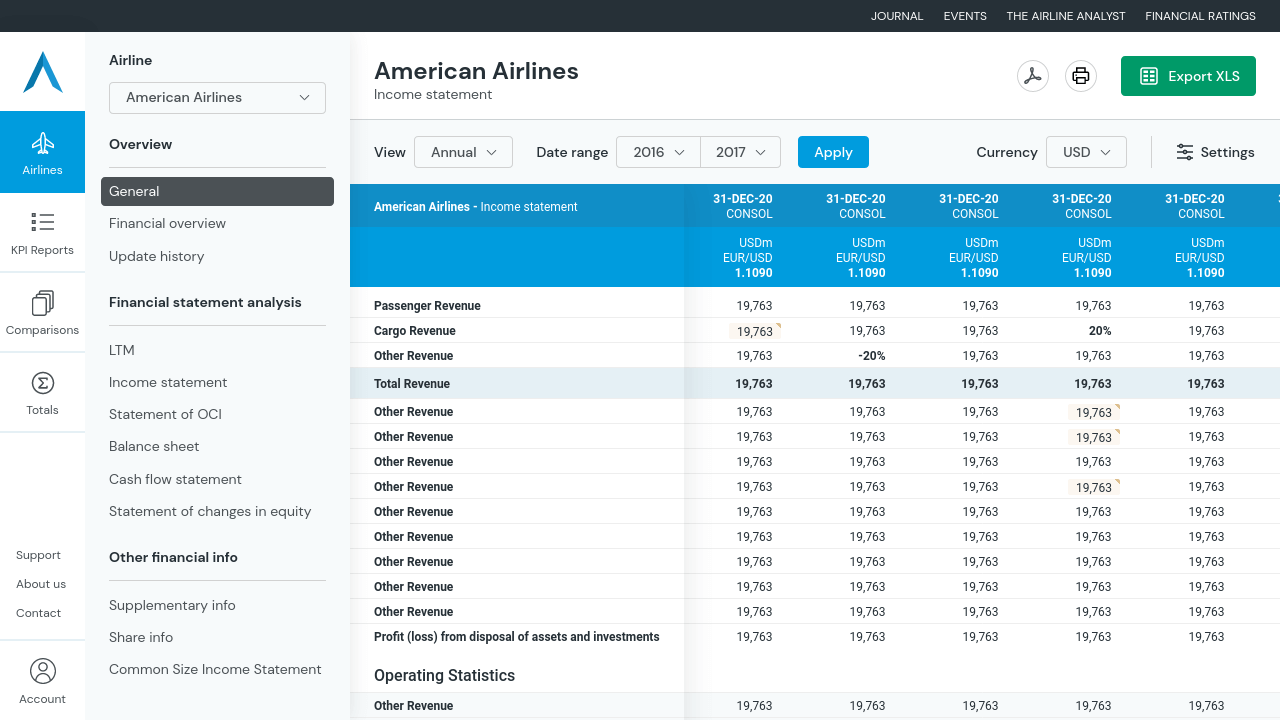Screen dimensions: 1280x720
Task: Export the statement as PDF
Action: (x=1032, y=76)
